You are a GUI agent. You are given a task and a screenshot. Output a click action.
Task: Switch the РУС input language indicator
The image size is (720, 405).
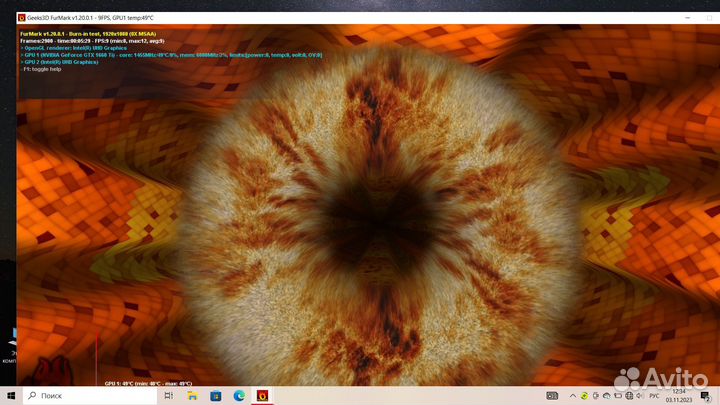pyautogui.click(x=654, y=396)
